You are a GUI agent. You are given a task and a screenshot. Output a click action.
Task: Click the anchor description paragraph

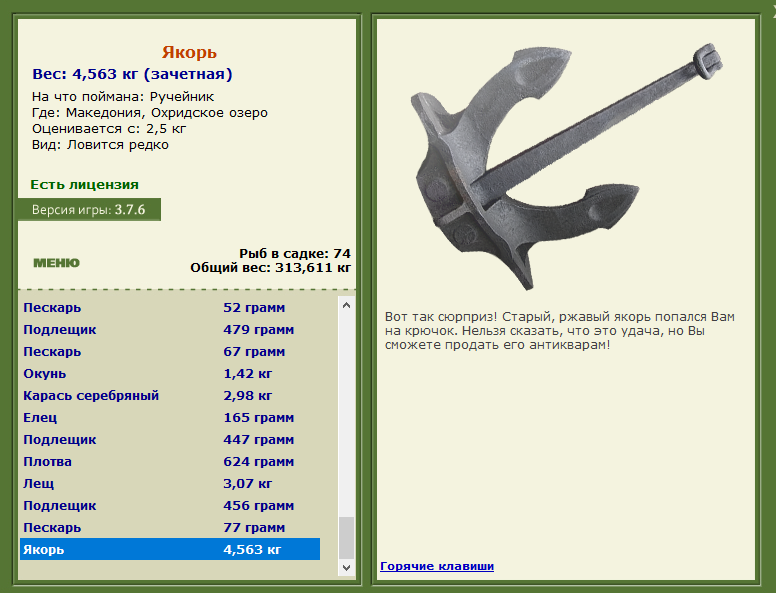point(560,331)
